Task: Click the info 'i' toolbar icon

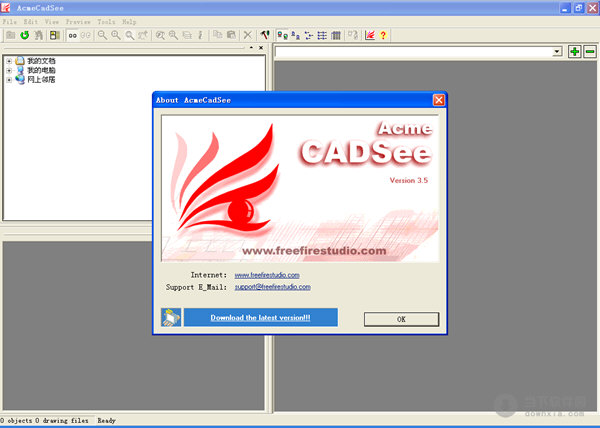Action: [x=200, y=35]
